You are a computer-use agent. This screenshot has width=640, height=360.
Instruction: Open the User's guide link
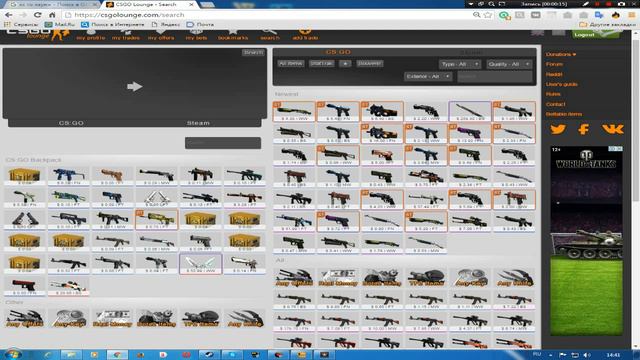tap(562, 84)
